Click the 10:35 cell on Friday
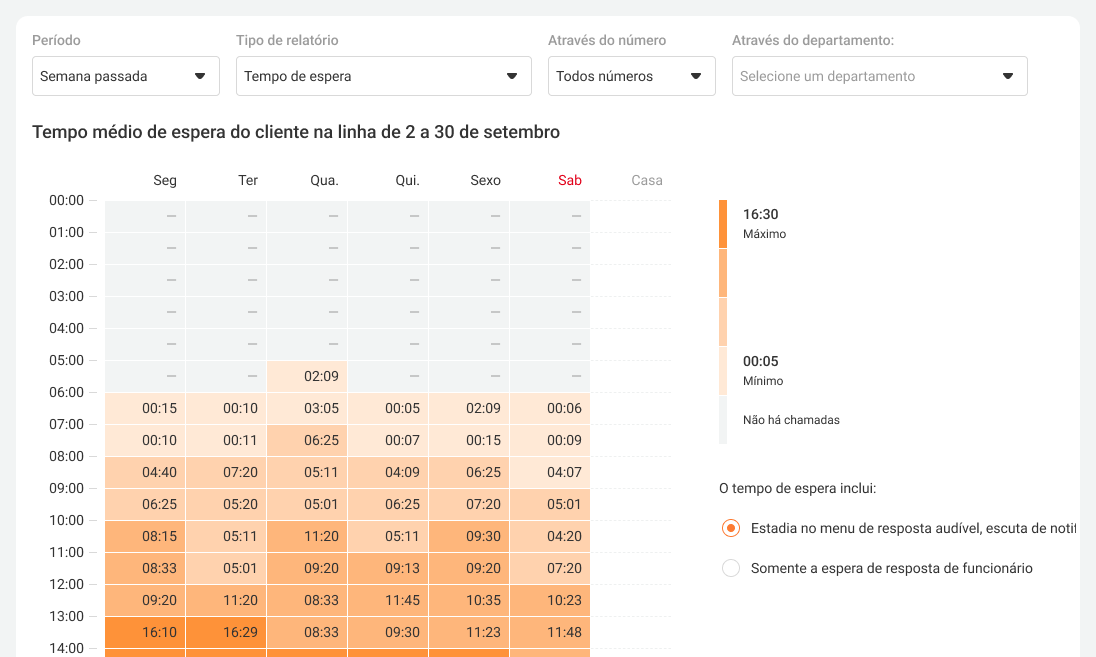The width and height of the screenshot is (1096, 657). pyautogui.click(x=483, y=600)
